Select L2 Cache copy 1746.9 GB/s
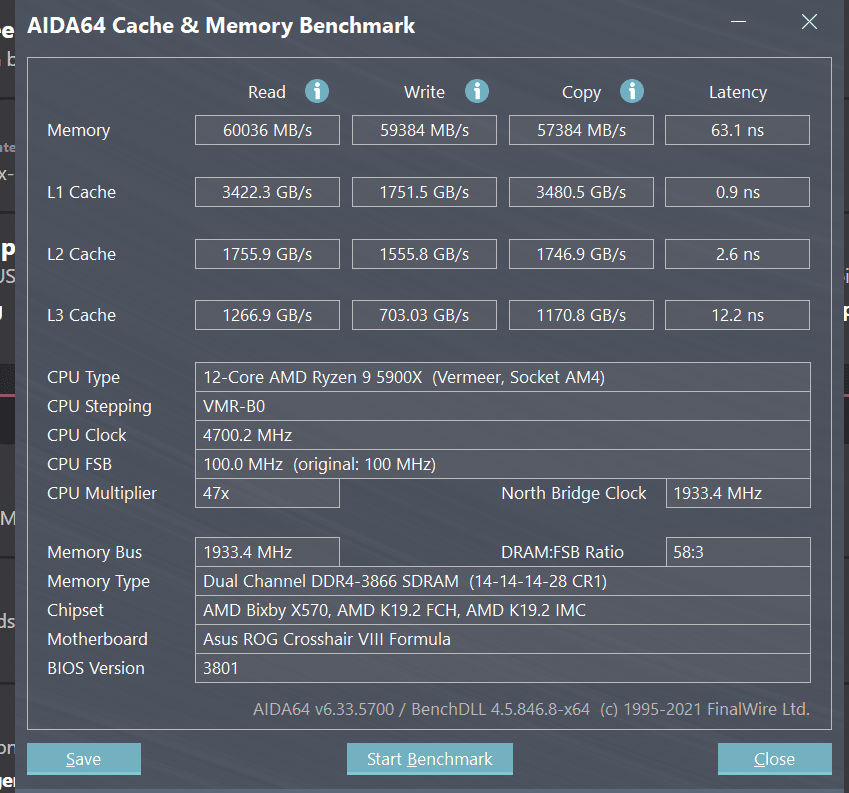 tap(582, 254)
